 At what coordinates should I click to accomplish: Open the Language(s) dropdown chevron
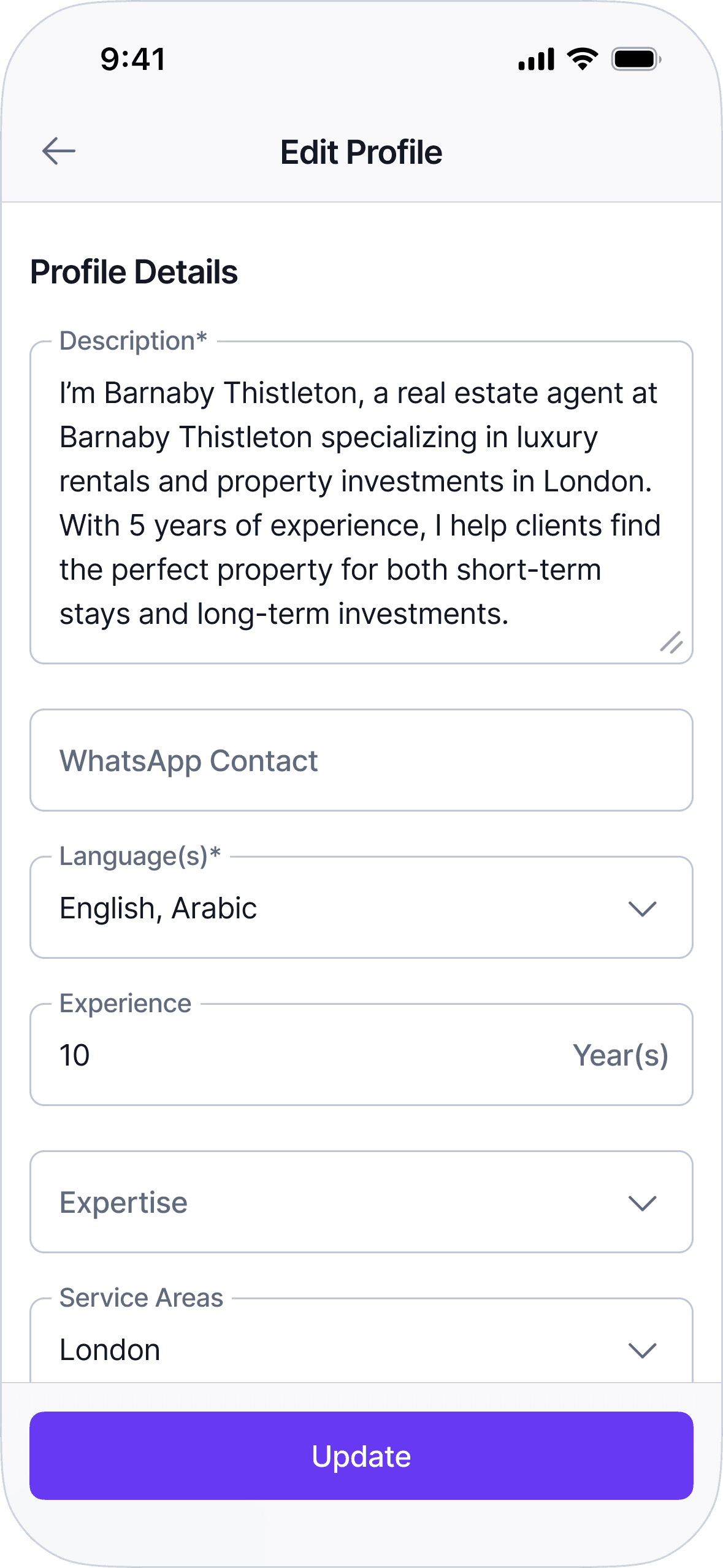[643, 909]
